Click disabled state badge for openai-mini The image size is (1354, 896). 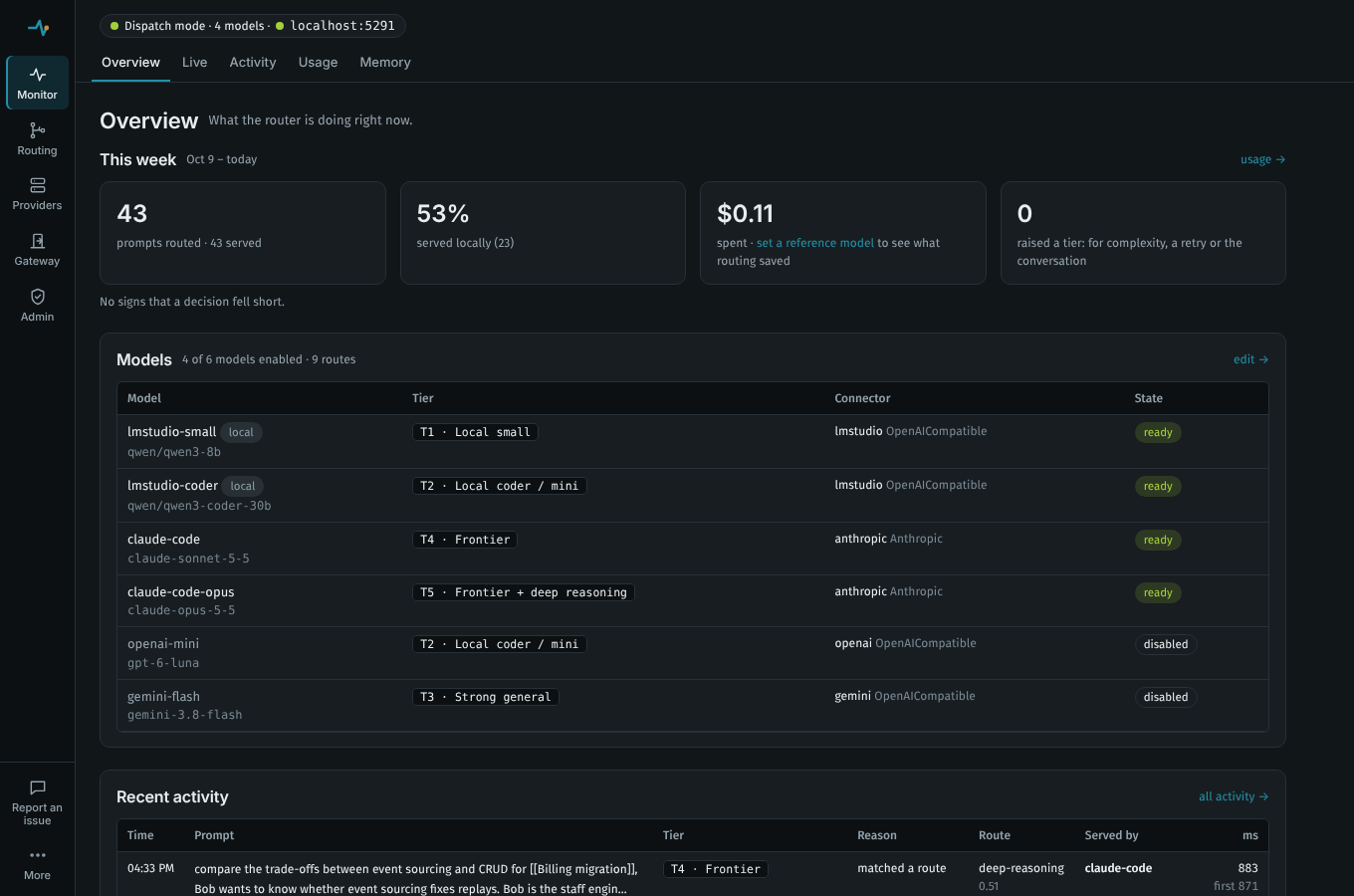pos(1166,644)
